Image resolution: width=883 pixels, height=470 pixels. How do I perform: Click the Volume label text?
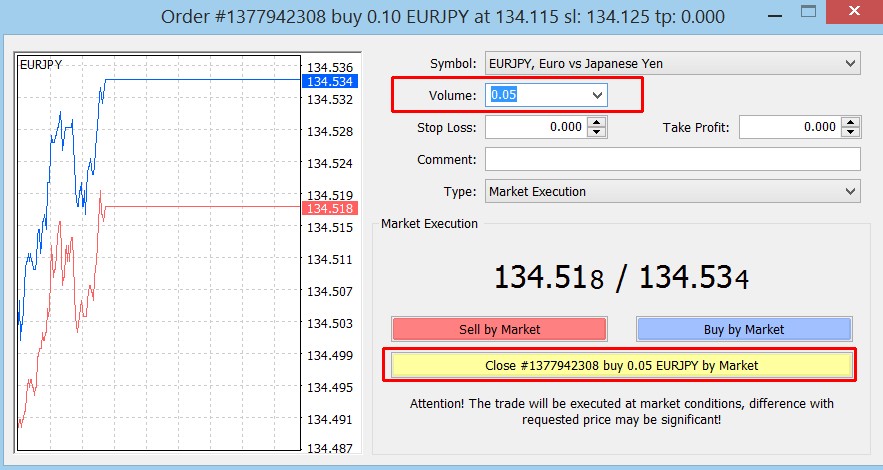click(452, 96)
